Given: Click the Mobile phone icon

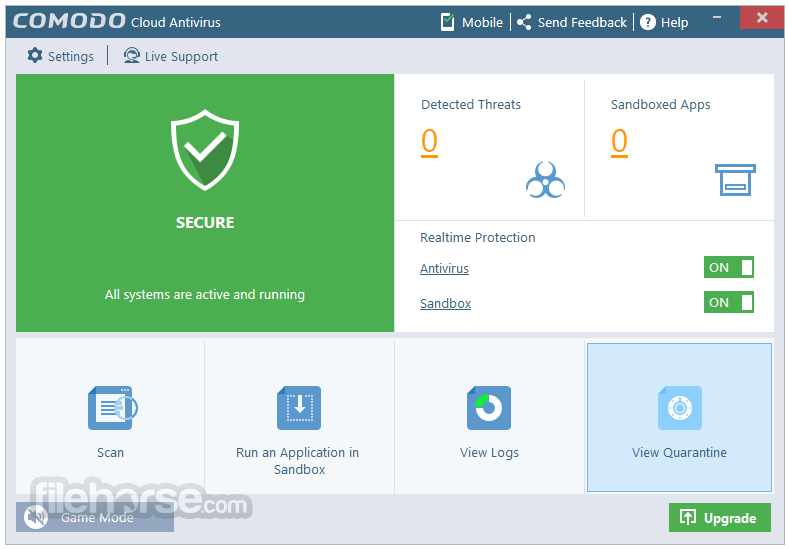Looking at the screenshot, I should (447, 22).
